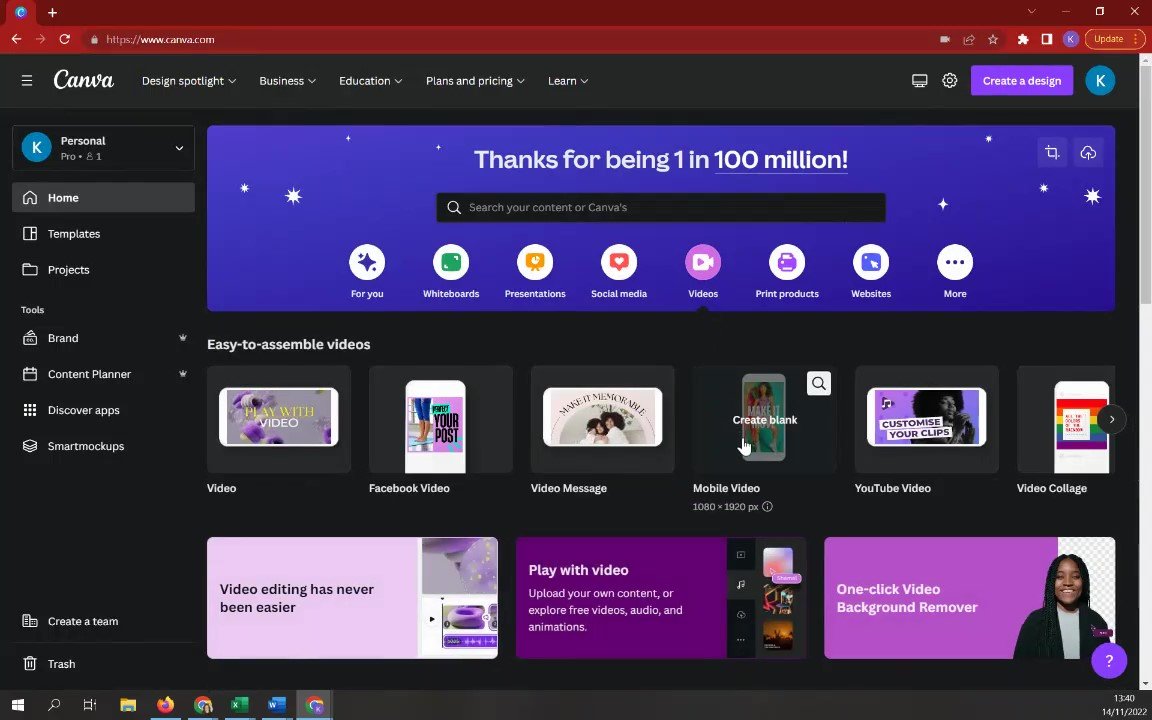Open the K account avatar in header
The width and height of the screenshot is (1152, 720).
(x=1100, y=81)
